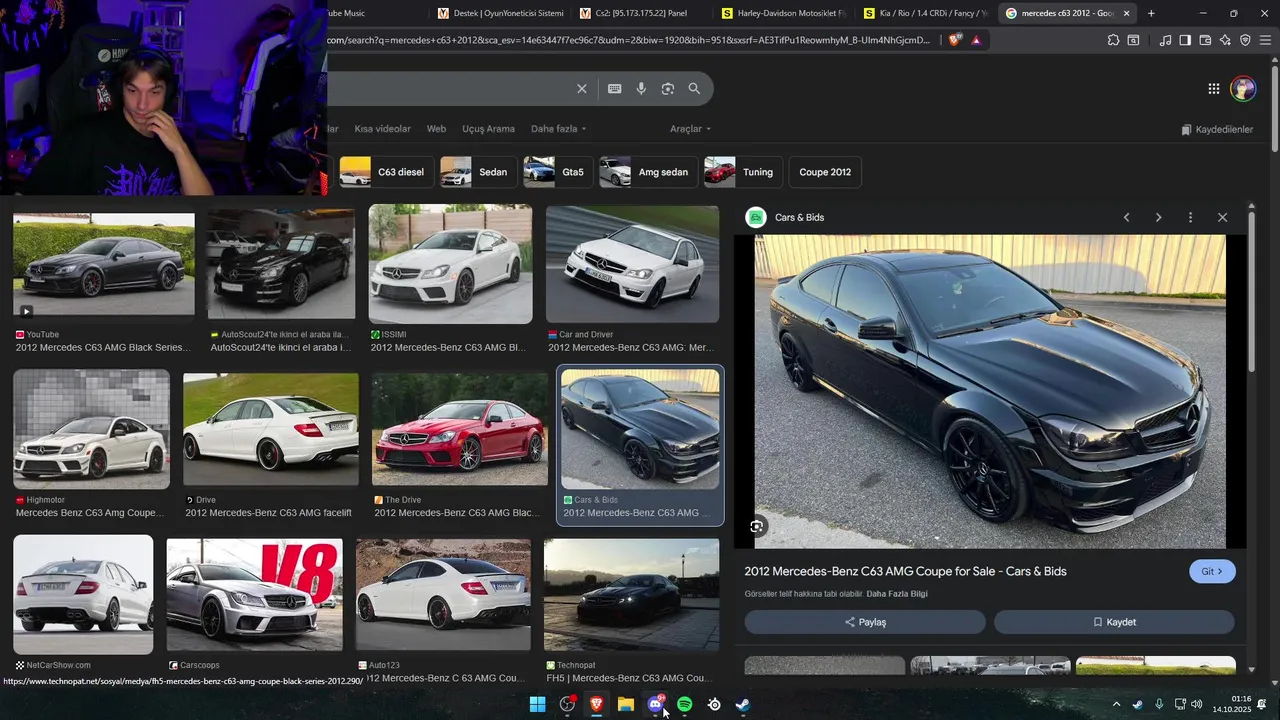Show previous image in preview panel

coord(1126,217)
